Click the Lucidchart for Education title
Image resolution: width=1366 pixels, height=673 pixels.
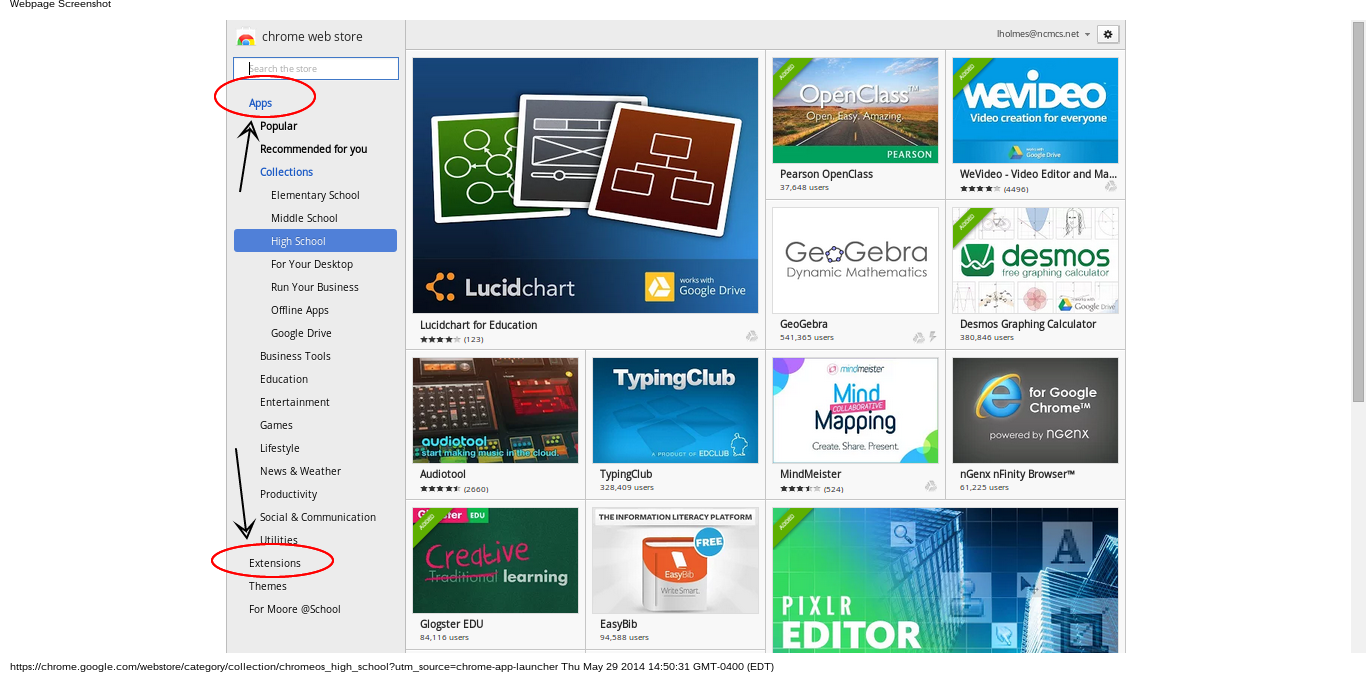[x=478, y=325]
